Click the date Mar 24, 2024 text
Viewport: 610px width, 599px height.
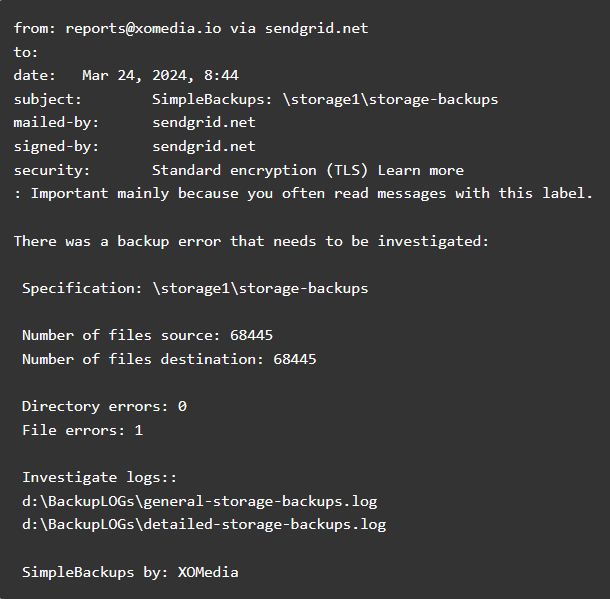[160, 75]
